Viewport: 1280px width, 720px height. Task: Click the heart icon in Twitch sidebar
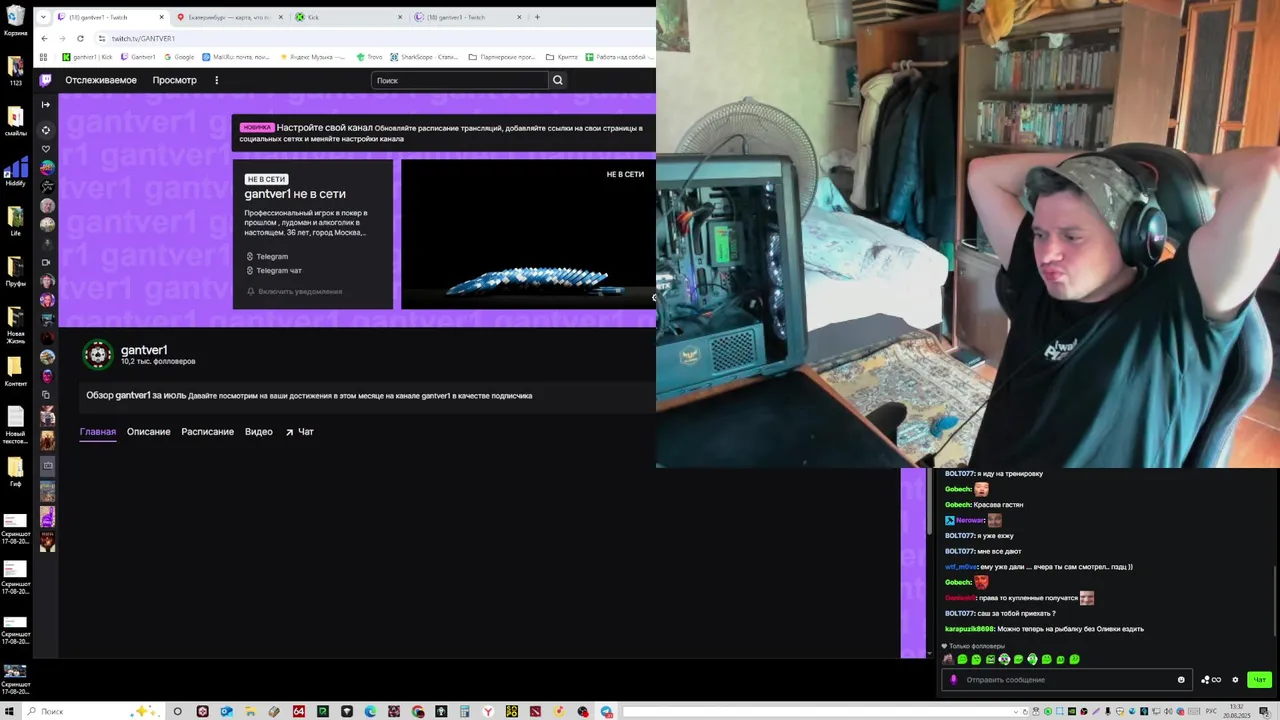click(x=46, y=149)
